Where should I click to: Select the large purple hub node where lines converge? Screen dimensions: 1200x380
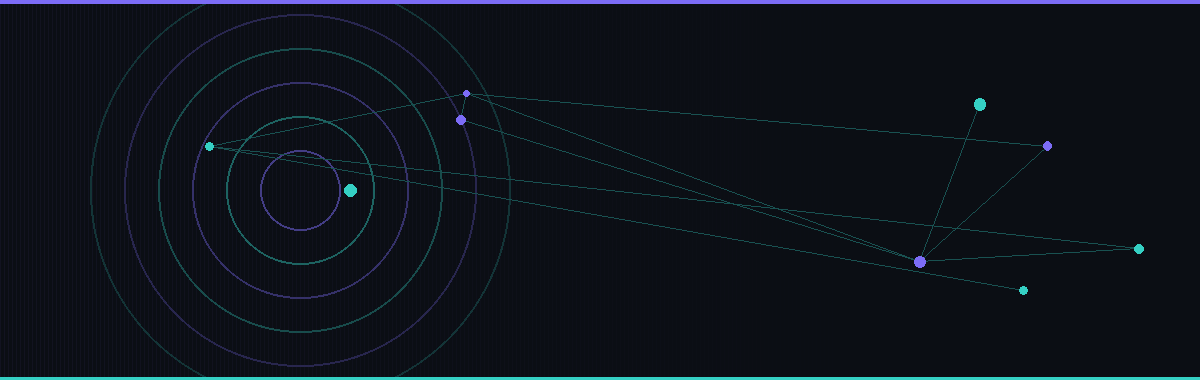click(920, 261)
